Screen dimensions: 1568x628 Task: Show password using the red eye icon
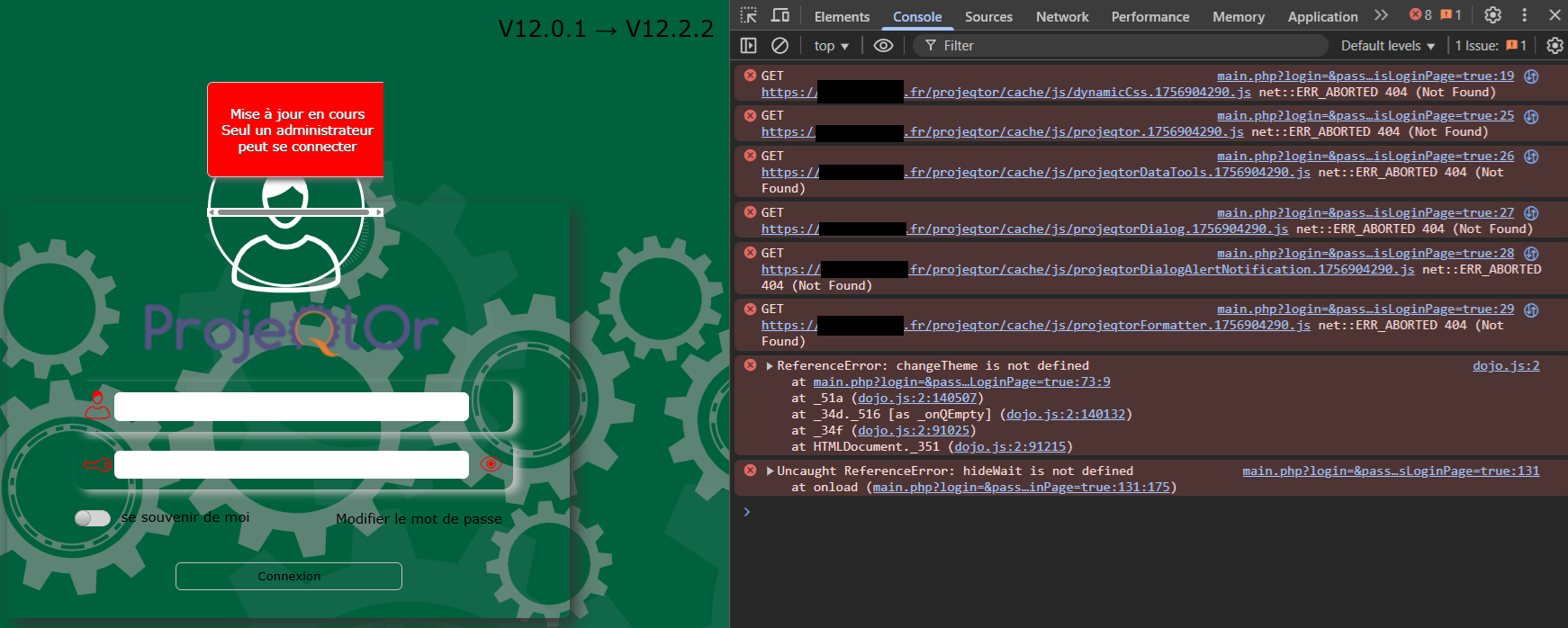coord(491,464)
